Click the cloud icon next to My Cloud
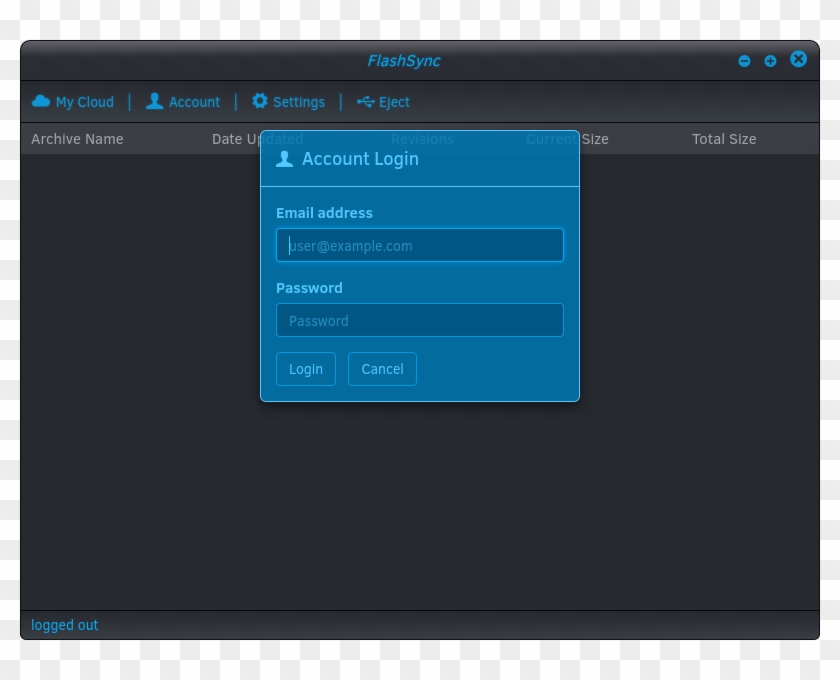 tap(41, 101)
